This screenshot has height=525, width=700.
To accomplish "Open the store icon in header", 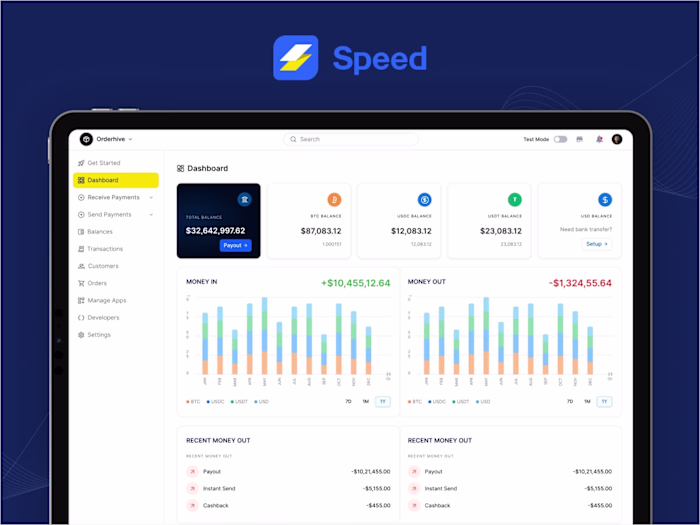I will [579, 139].
